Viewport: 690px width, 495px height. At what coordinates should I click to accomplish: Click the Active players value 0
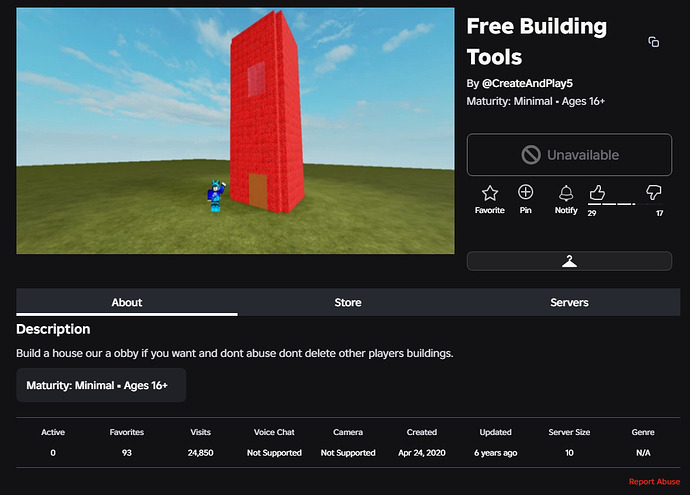pyautogui.click(x=53, y=453)
